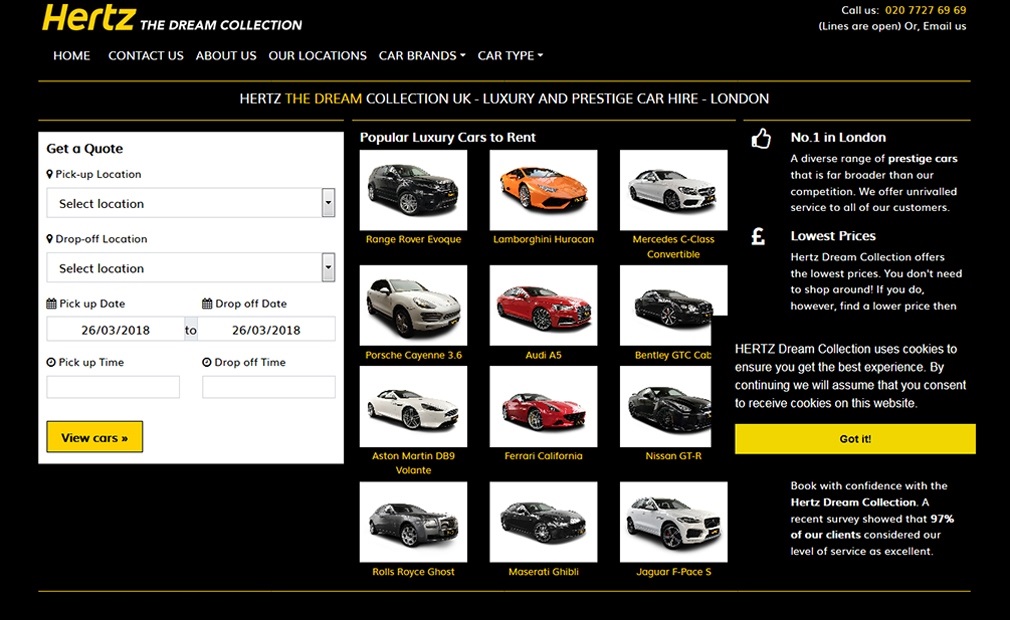Click the calendar icon next to Pick up Date

pyautogui.click(x=52, y=303)
